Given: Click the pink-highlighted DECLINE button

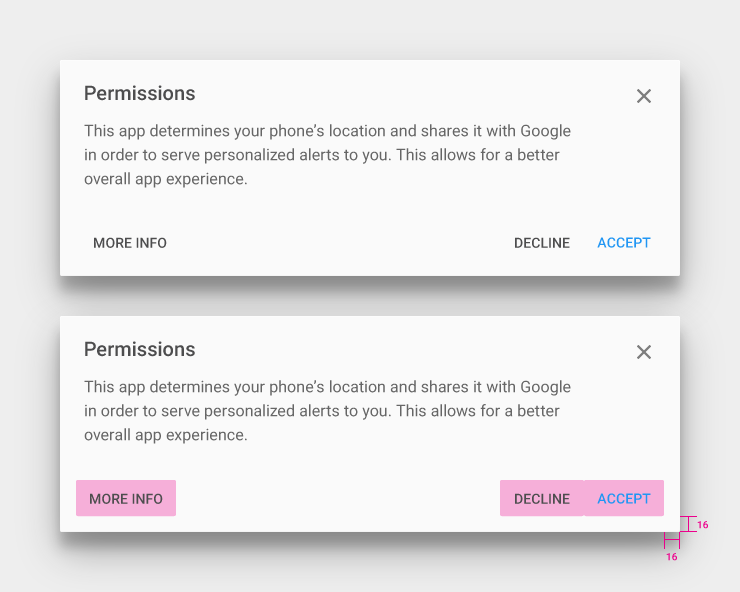Looking at the screenshot, I should point(542,499).
